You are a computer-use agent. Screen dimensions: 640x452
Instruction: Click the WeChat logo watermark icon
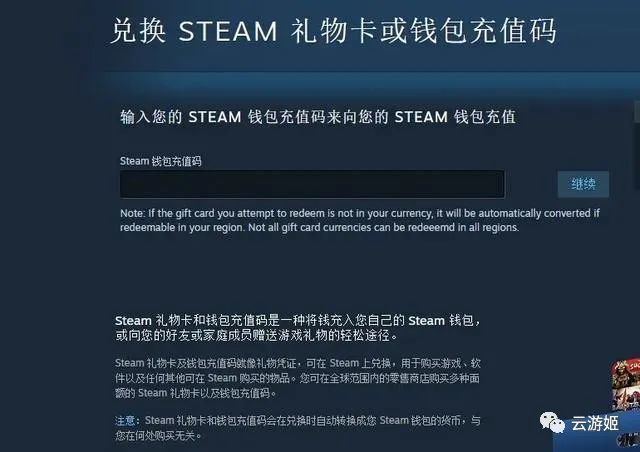pyautogui.click(x=552, y=422)
